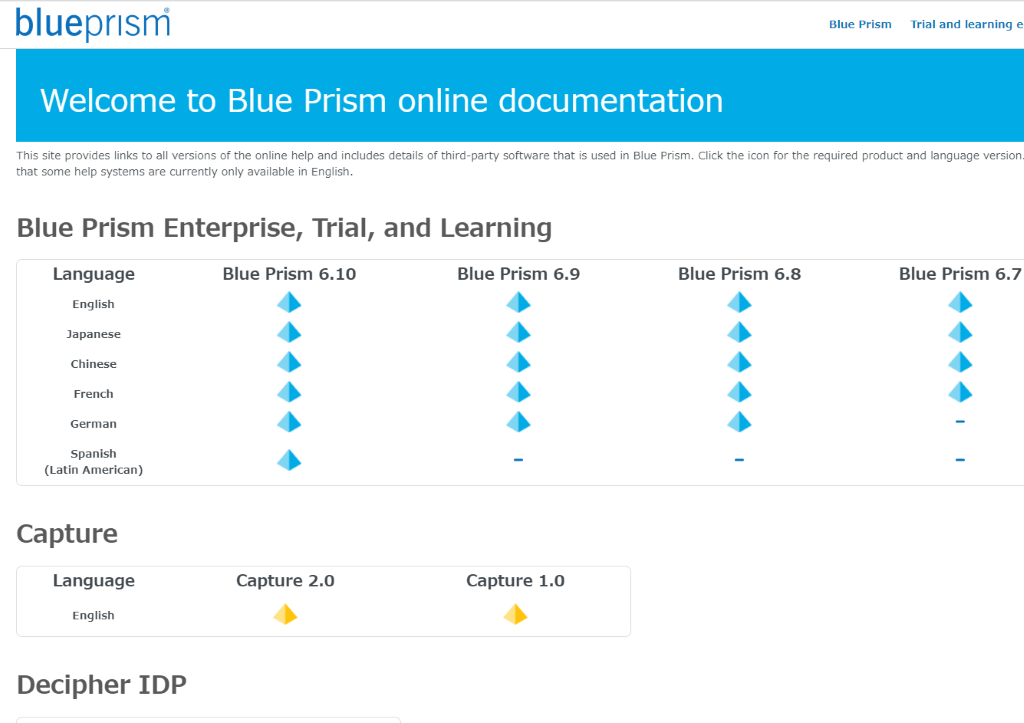Open French help for Blue Prism 6.9
The image size is (1024, 723).
tap(518, 393)
